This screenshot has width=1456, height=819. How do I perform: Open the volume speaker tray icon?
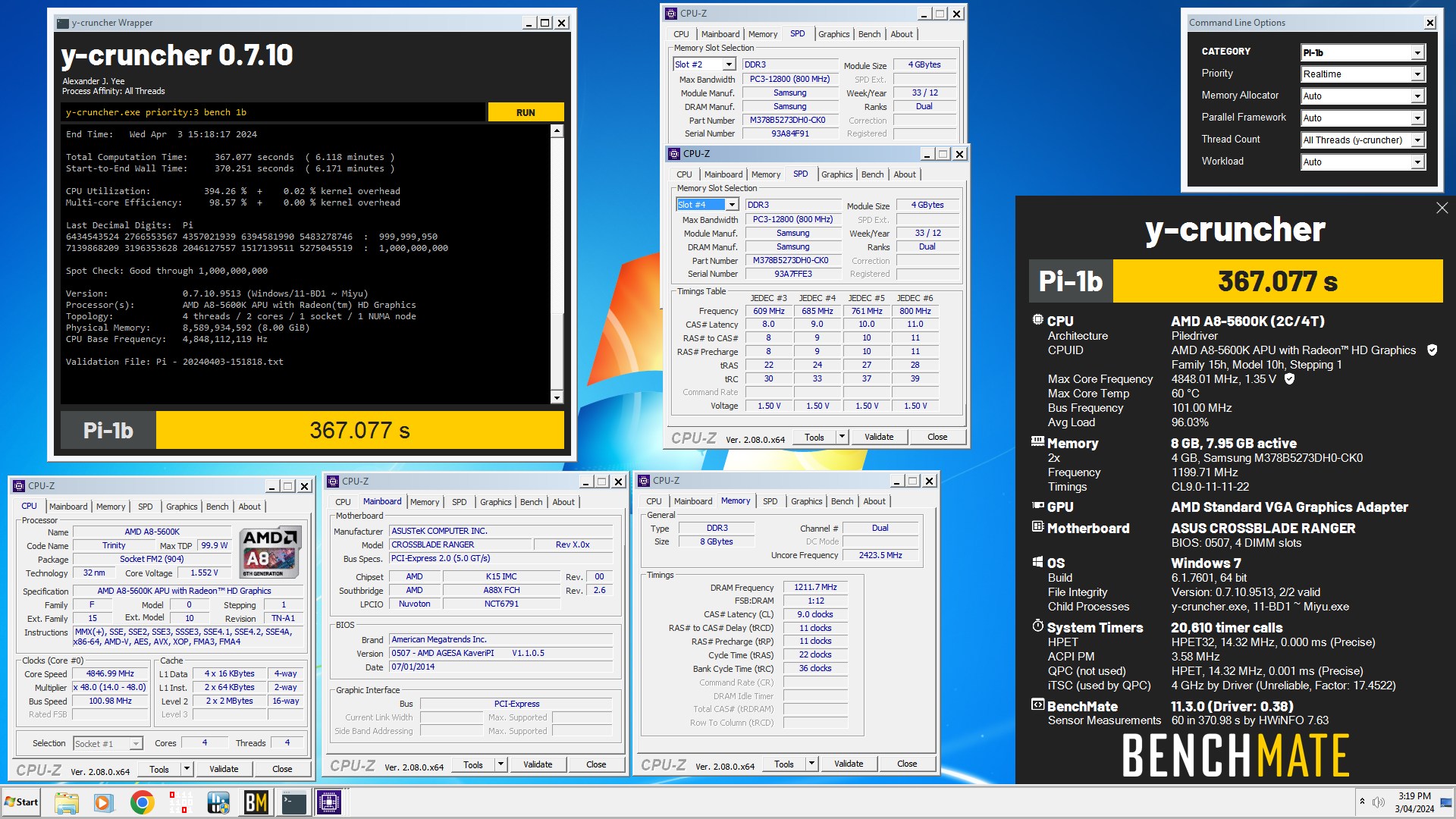point(1379,802)
